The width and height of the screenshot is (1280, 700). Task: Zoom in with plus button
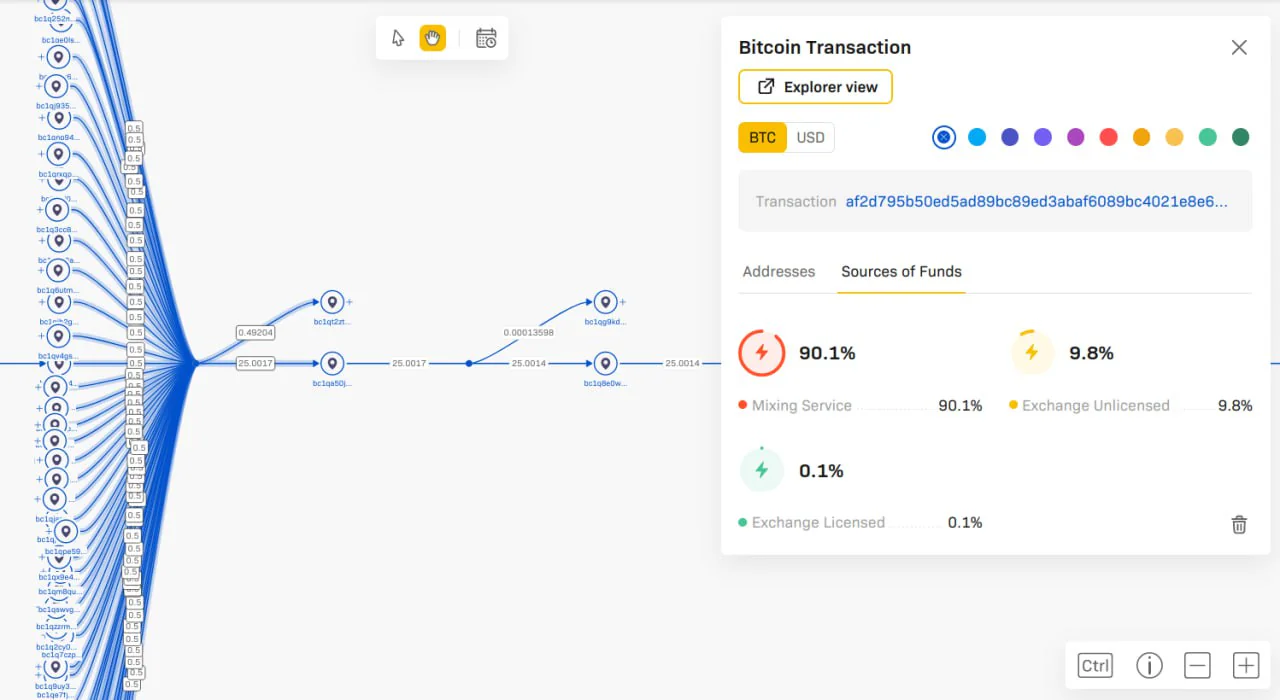[1245, 666]
